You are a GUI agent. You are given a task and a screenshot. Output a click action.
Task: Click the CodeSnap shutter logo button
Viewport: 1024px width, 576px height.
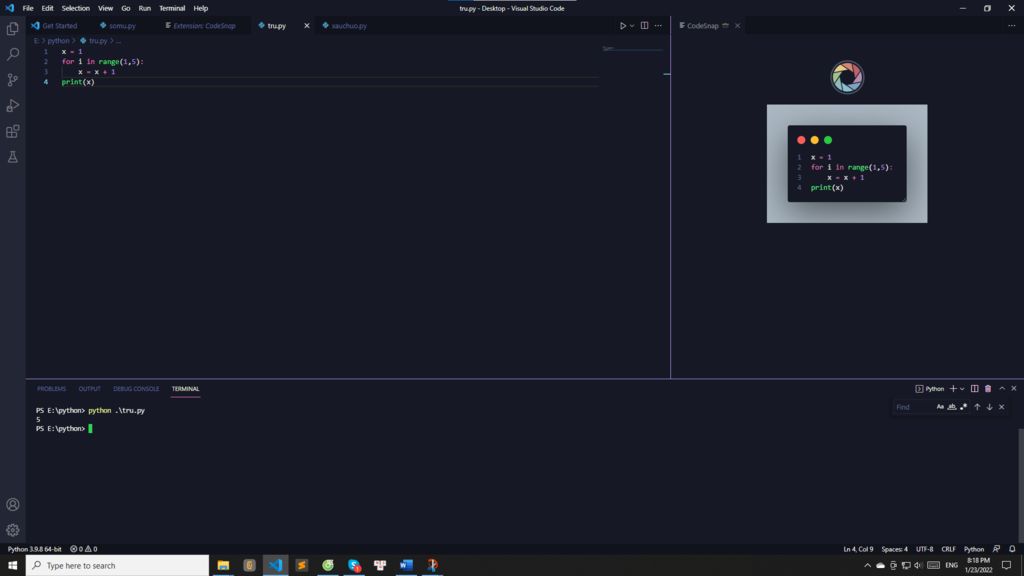coord(847,77)
